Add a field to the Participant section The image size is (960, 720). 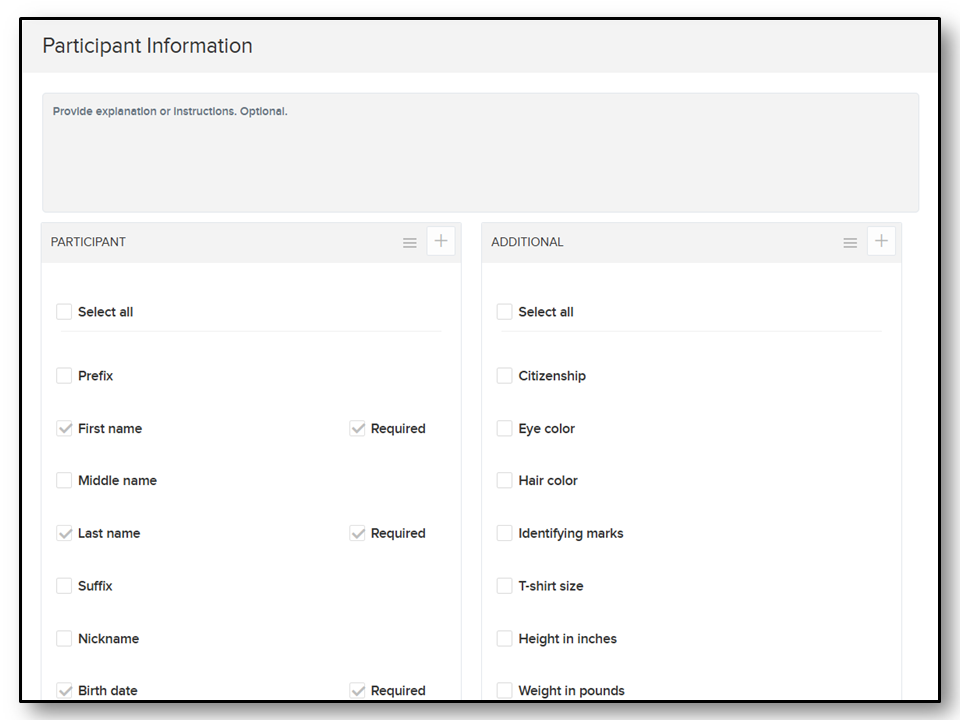click(x=441, y=241)
